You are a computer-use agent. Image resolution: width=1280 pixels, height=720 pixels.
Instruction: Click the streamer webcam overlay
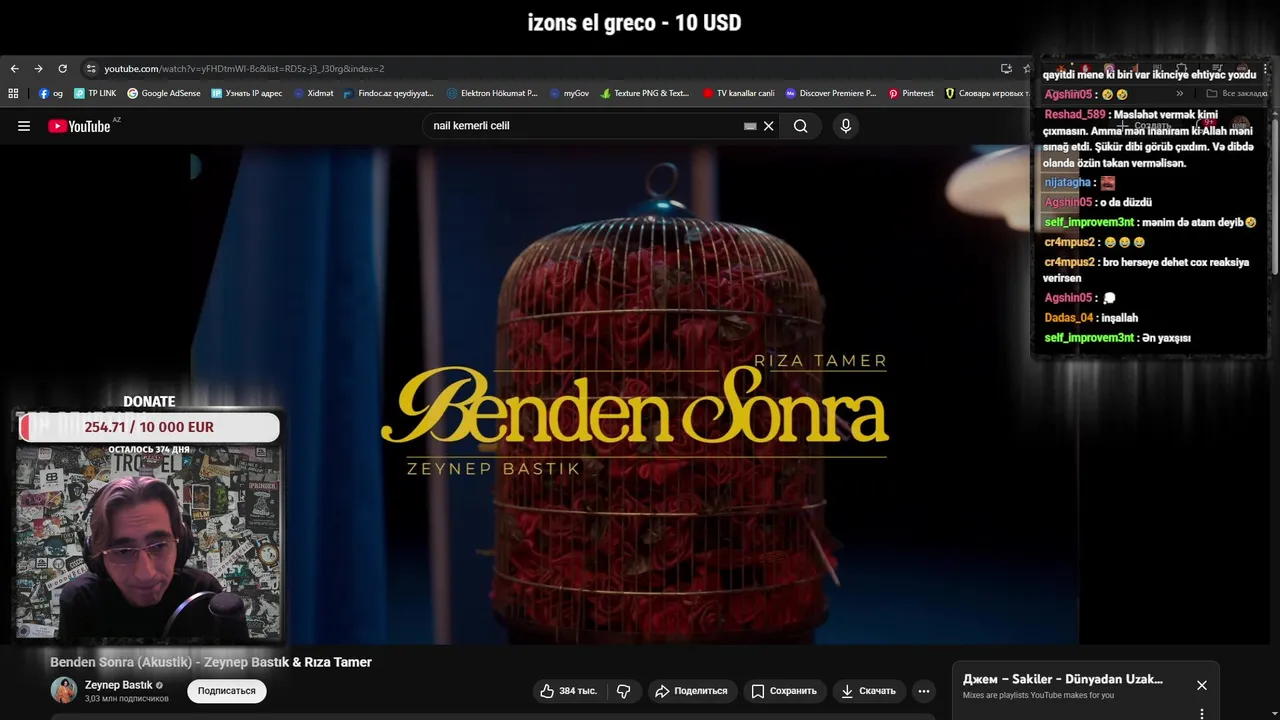149,542
